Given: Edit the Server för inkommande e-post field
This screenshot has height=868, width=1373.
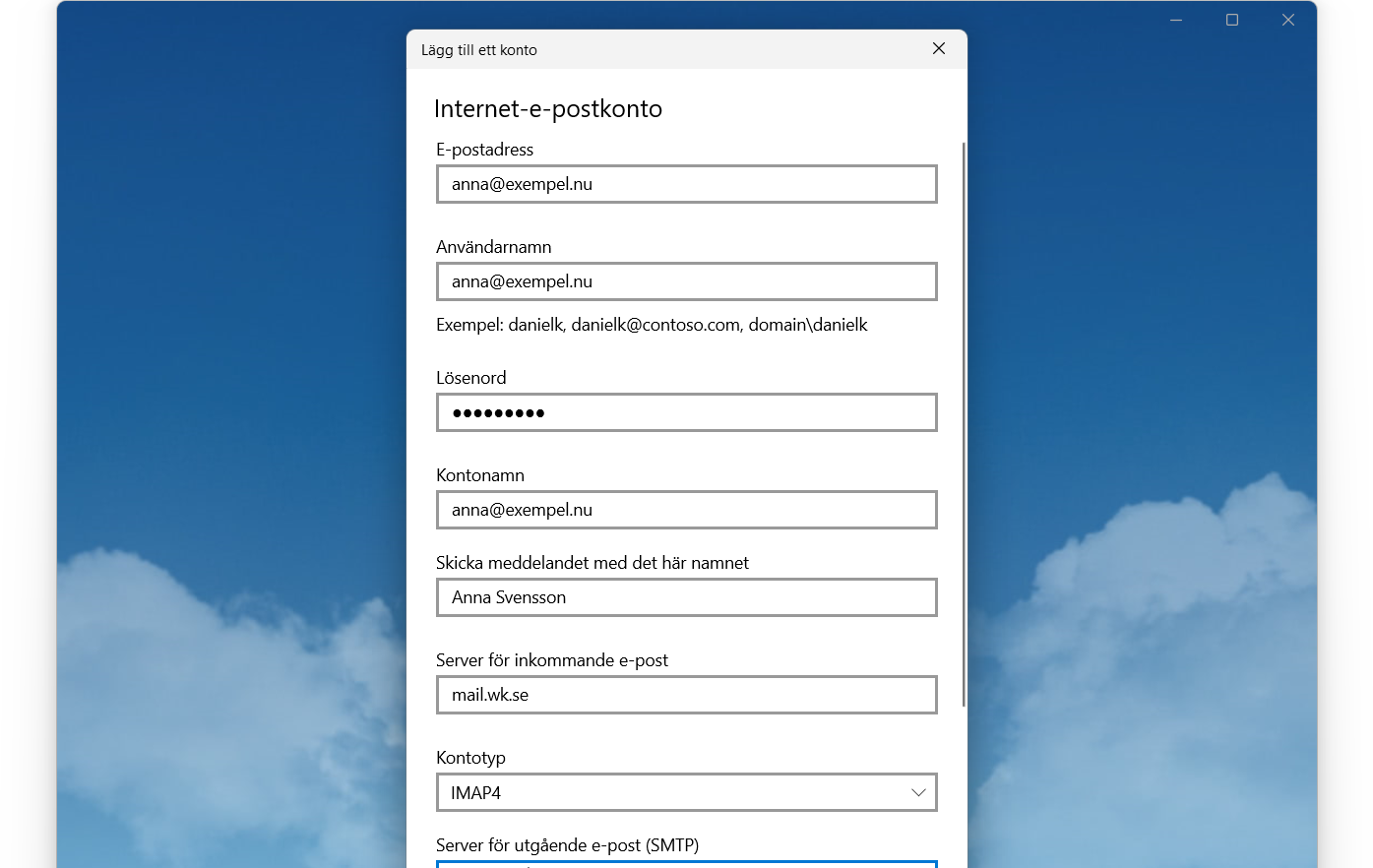Looking at the screenshot, I should click(x=686, y=695).
